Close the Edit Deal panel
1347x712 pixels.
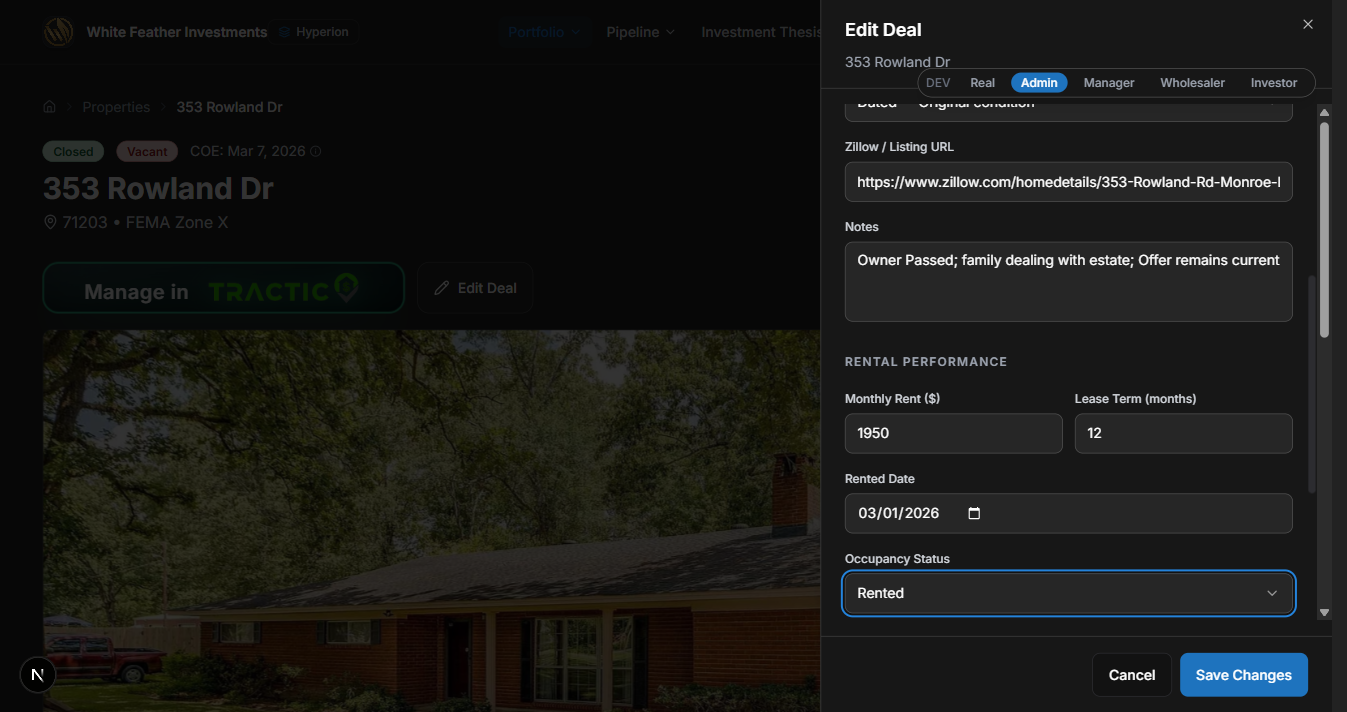pos(1308,24)
